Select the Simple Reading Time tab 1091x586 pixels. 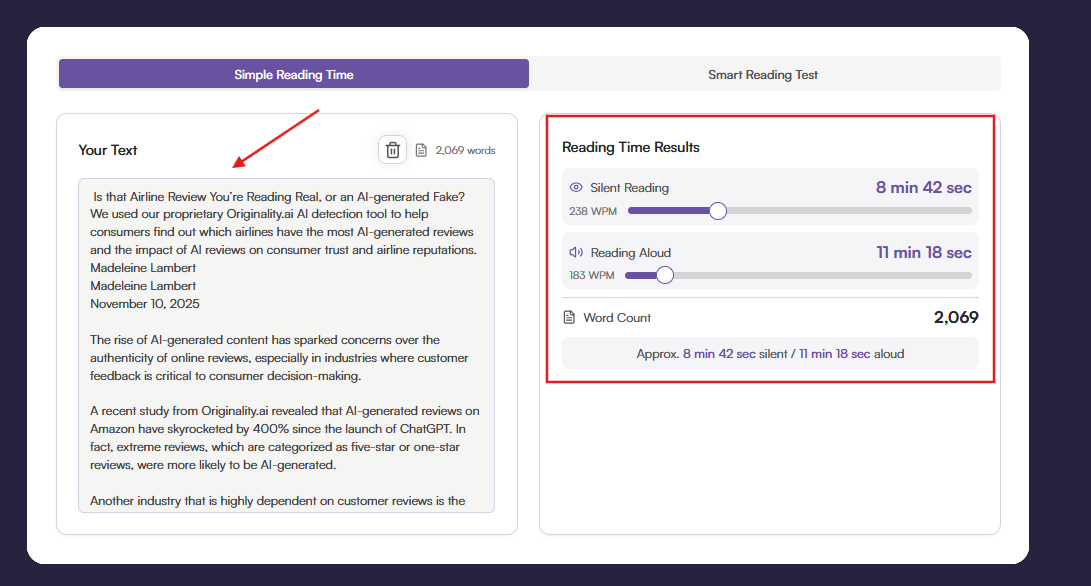pos(294,73)
